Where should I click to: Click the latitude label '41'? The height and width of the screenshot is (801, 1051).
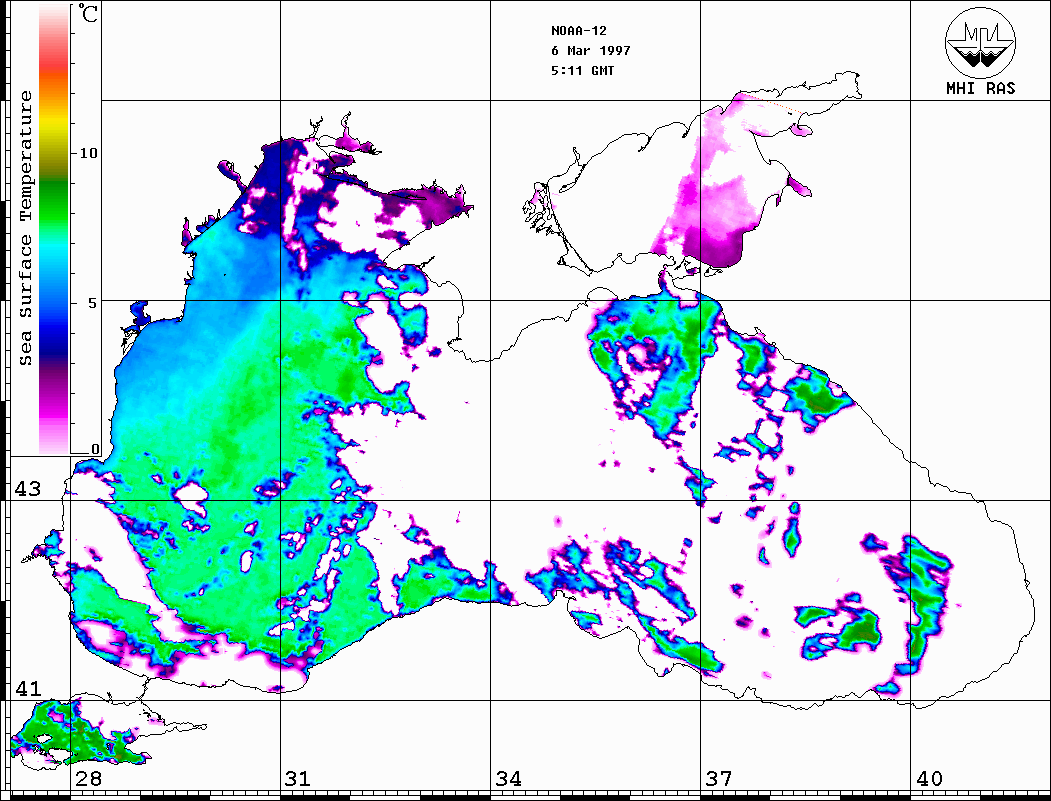coord(27,689)
